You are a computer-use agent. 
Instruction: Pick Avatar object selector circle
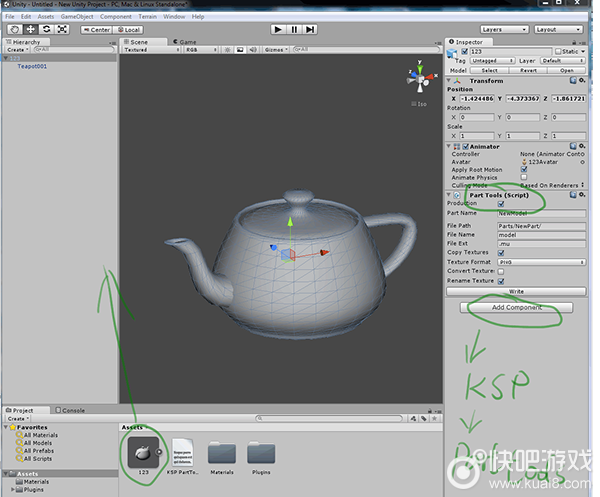pyautogui.click(x=582, y=162)
